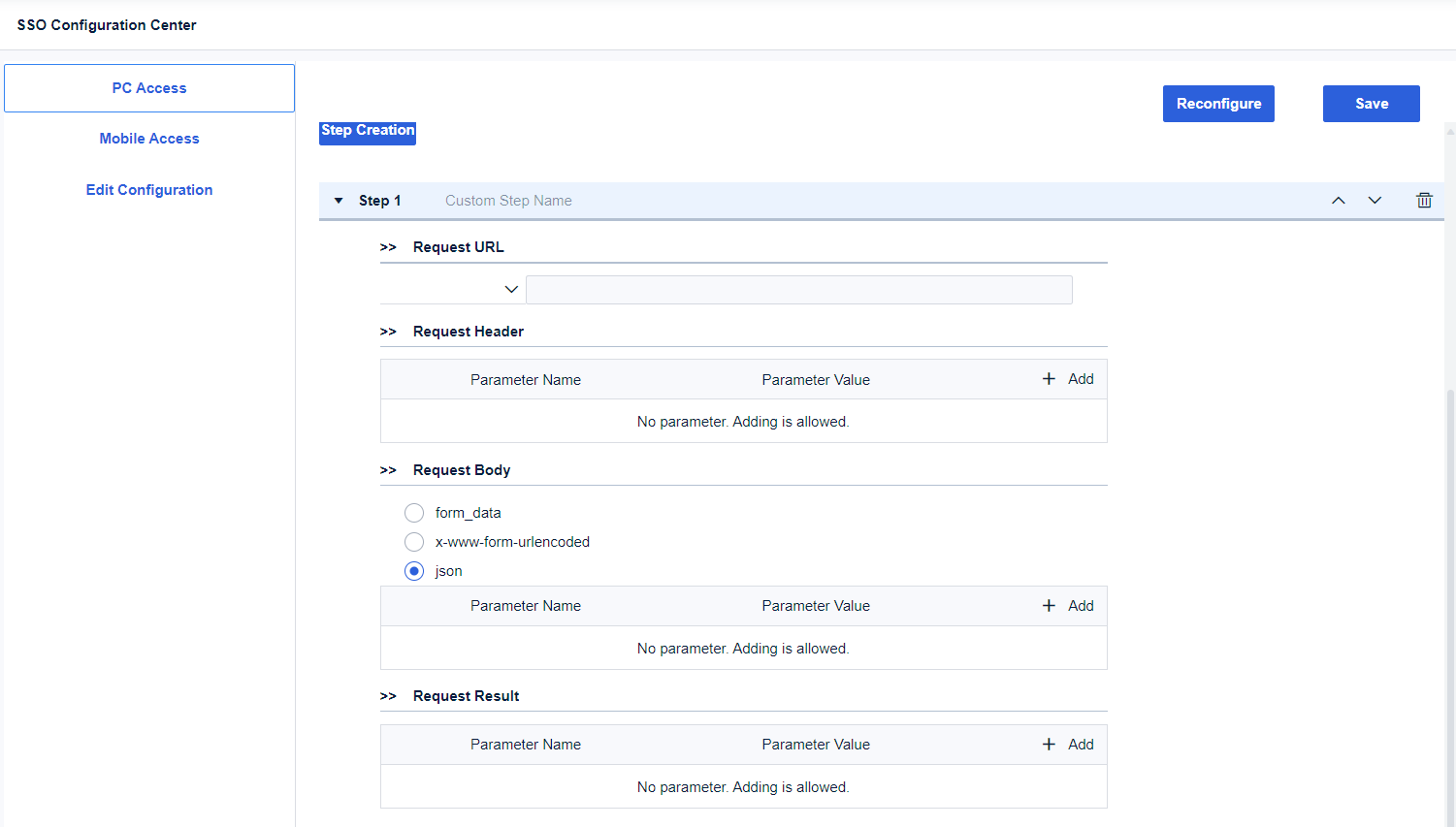Choose the x-www-form-urlencoded body type

coord(414,542)
